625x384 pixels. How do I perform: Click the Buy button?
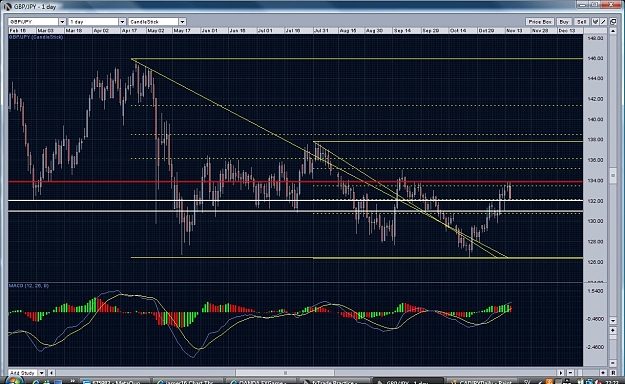564,22
